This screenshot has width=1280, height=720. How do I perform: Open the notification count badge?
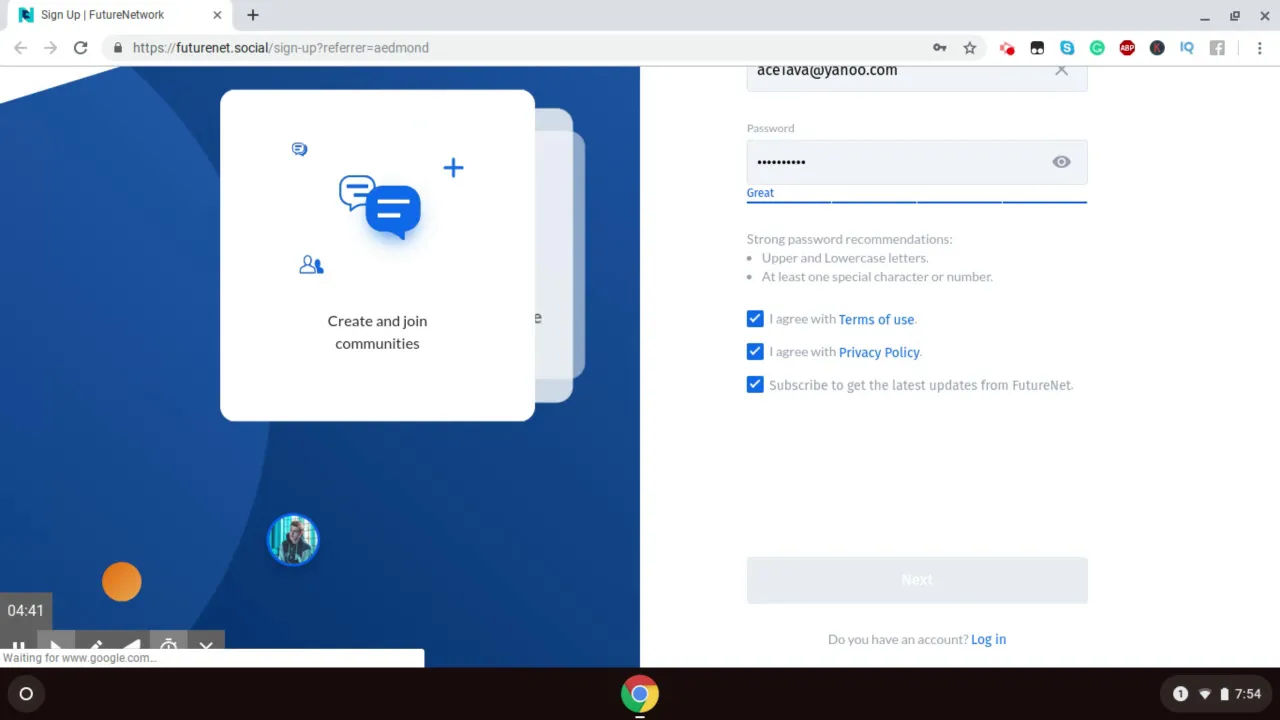(1180, 694)
